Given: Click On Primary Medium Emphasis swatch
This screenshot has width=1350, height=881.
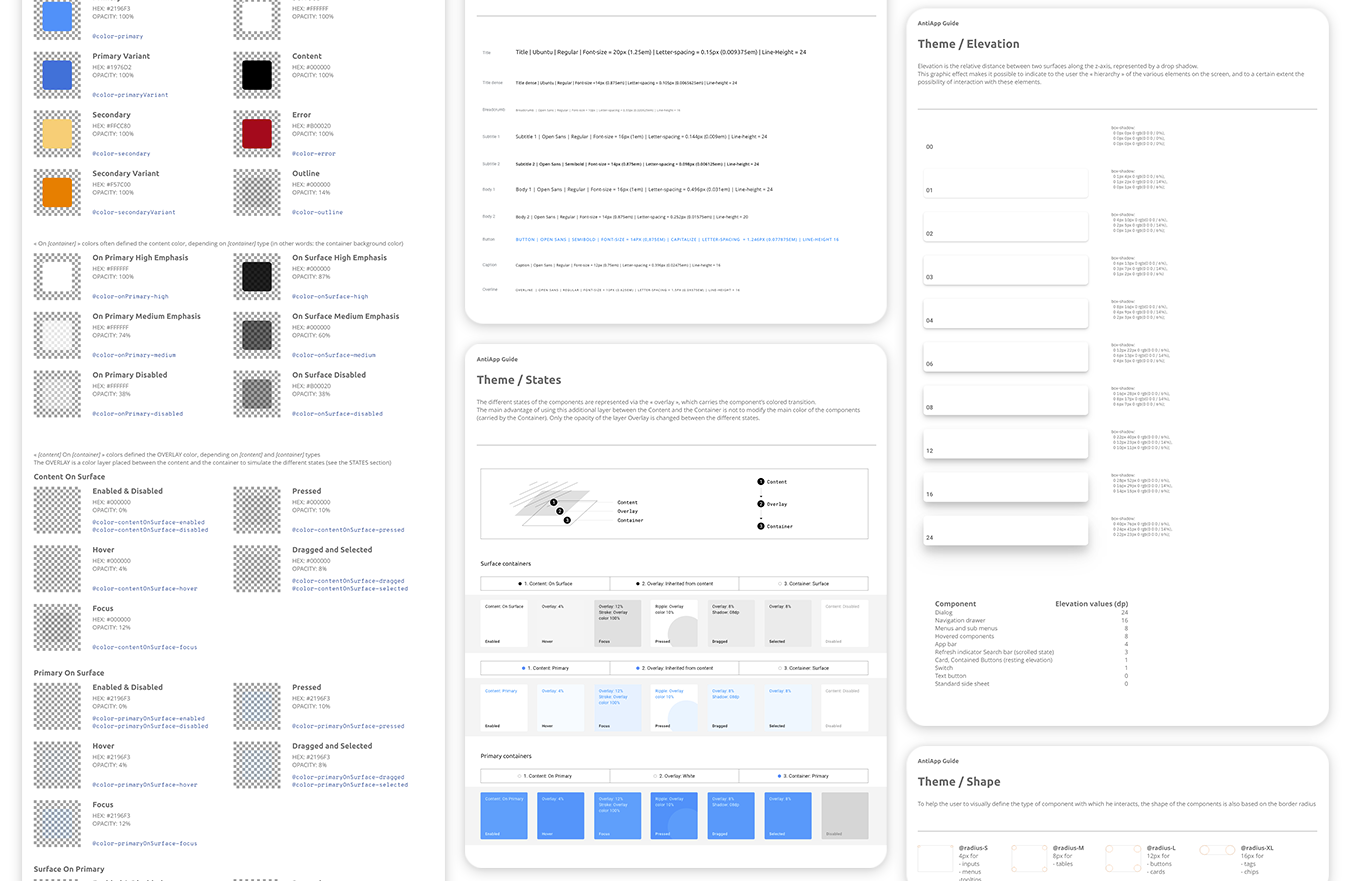Looking at the screenshot, I should pos(57,335).
